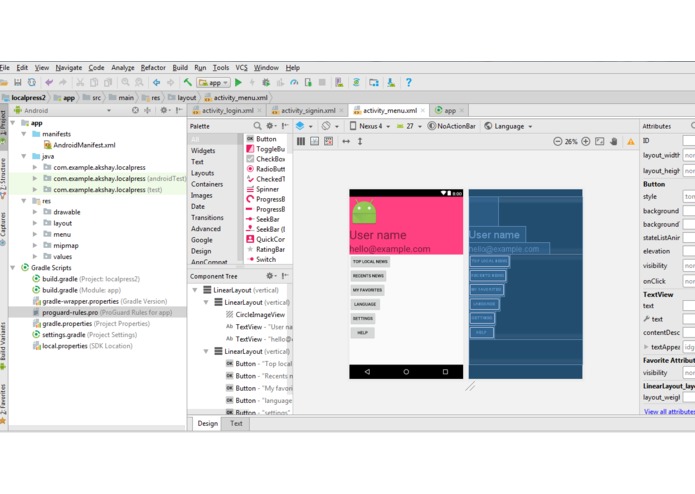Click zoom to fit screen icon
This screenshot has height=494, width=695.
coord(600,142)
